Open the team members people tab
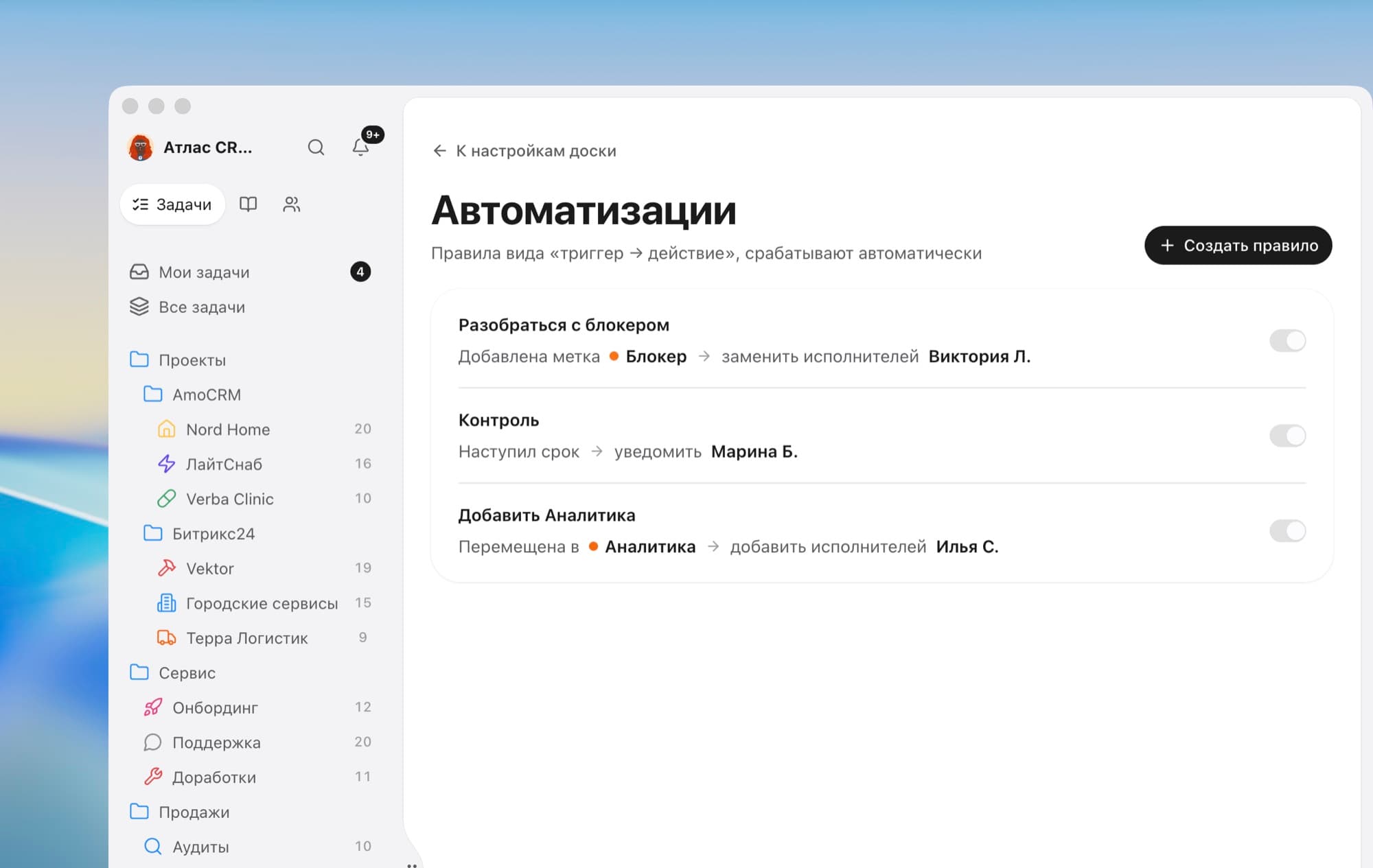The width and height of the screenshot is (1373, 868). (291, 204)
